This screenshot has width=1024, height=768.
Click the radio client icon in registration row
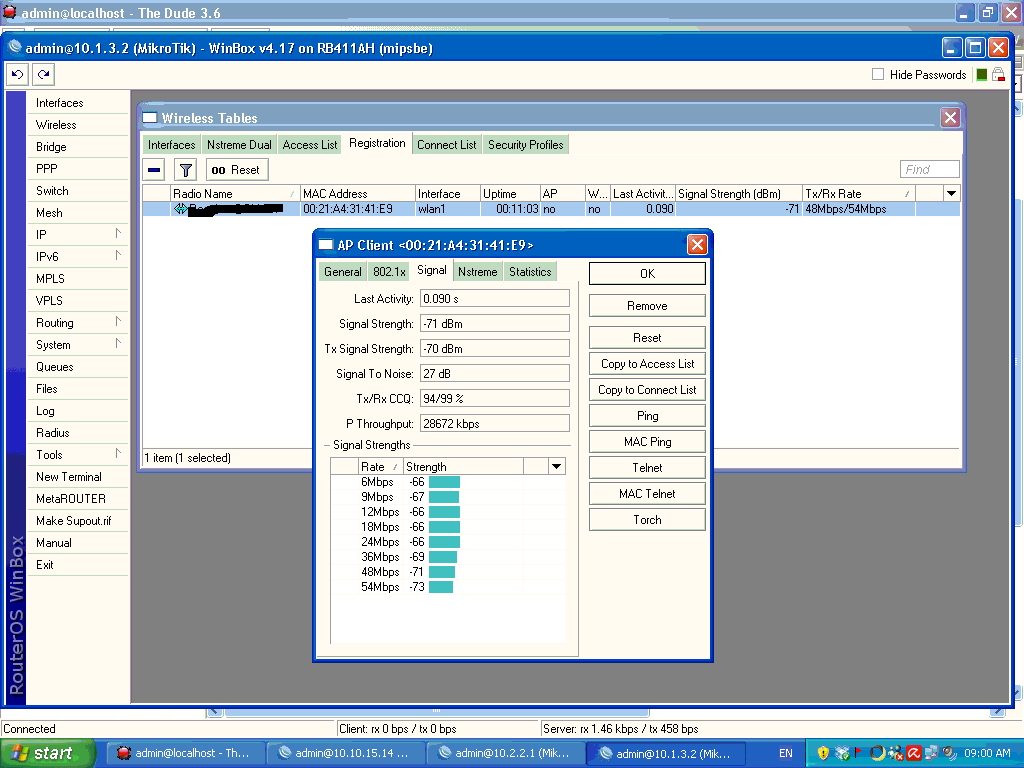pyautogui.click(x=180, y=209)
